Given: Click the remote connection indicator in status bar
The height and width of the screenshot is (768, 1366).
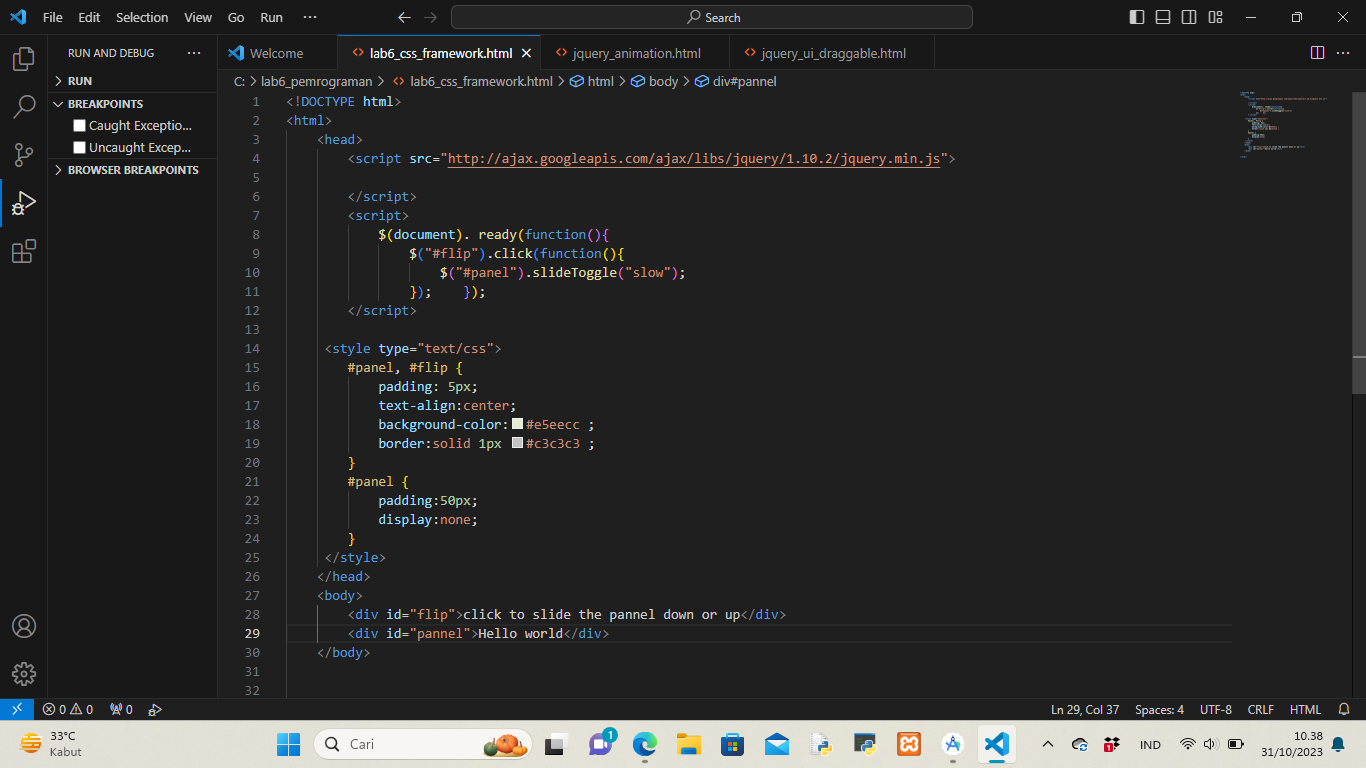Looking at the screenshot, I should click(x=15, y=709).
